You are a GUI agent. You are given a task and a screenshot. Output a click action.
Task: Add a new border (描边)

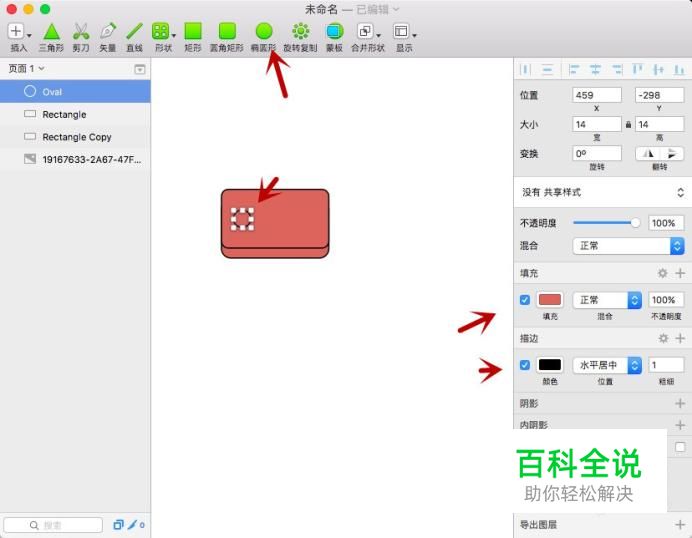click(680, 339)
